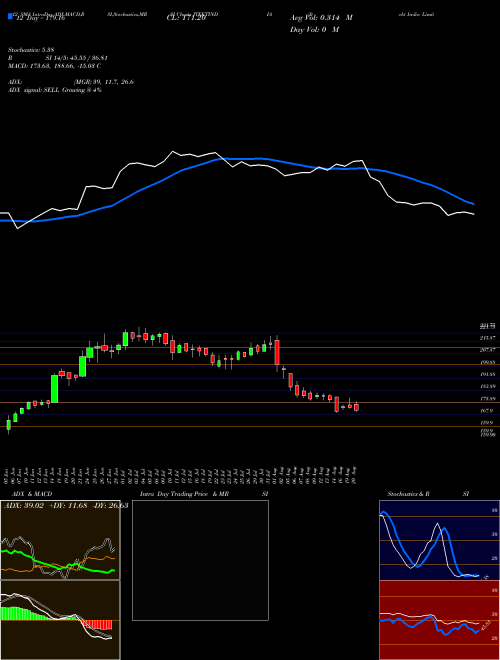
Task: Click the ADX (MGR) 39, 11.7, 26.6 values
Action: pyautogui.click(x=104, y=82)
